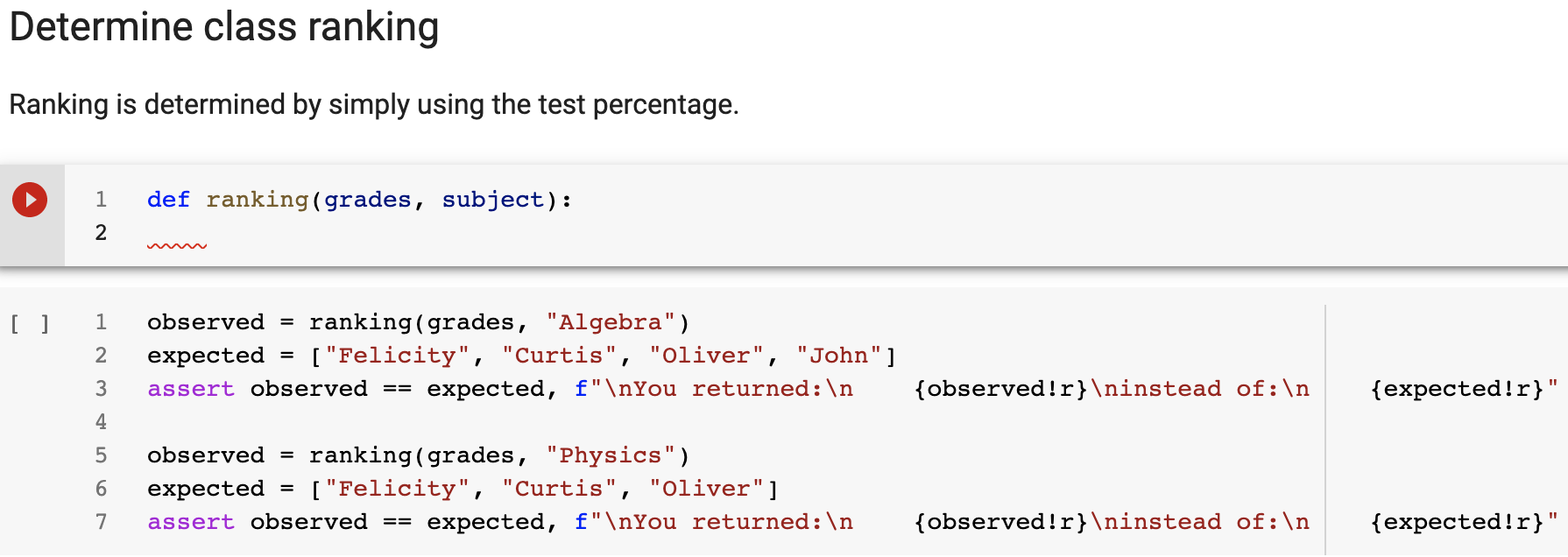Click the grades parameter in the function signature
1568x557 pixels.
[367, 199]
